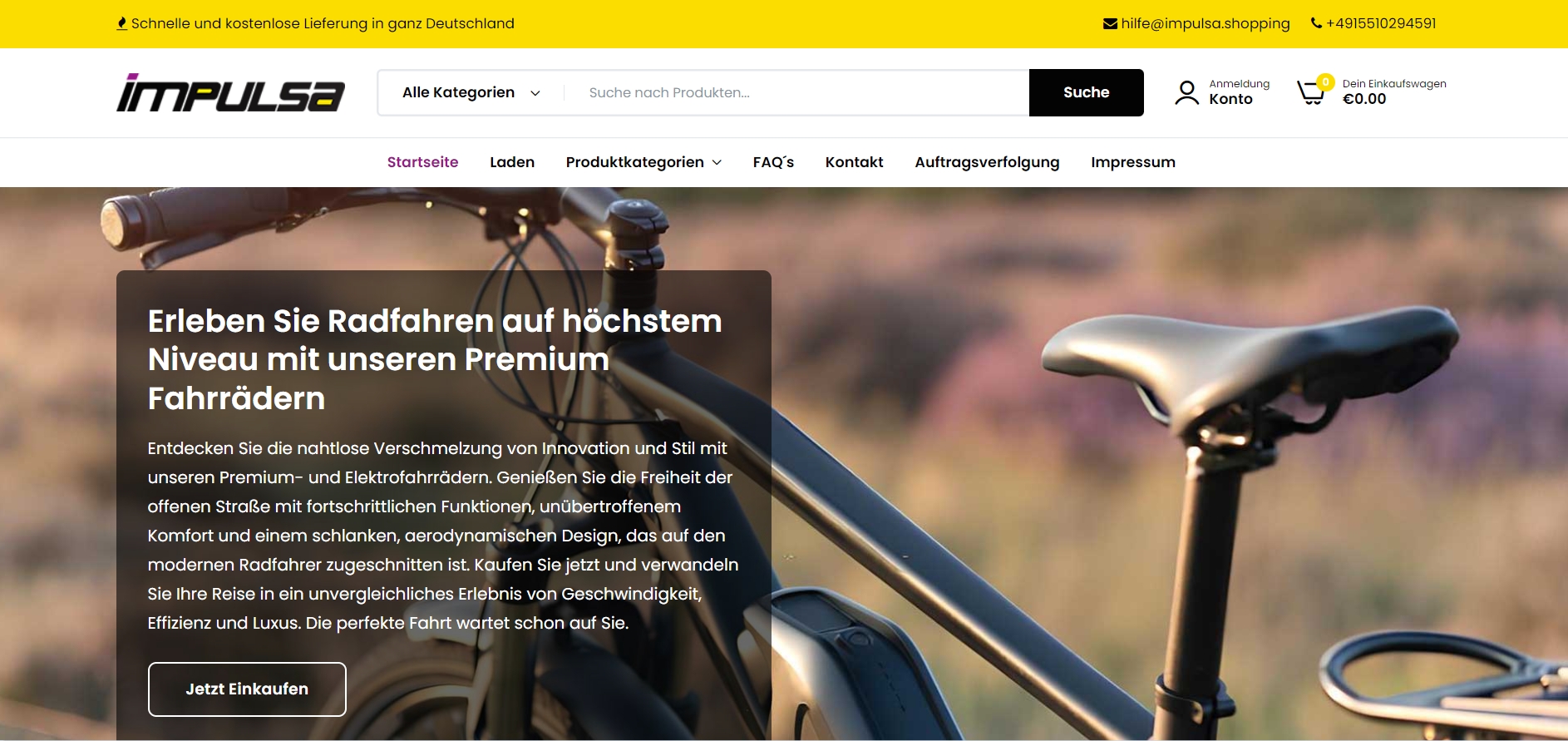The height and width of the screenshot is (741, 1568).
Task: Expand the Produktkategorien menu chevron
Action: click(x=717, y=162)
